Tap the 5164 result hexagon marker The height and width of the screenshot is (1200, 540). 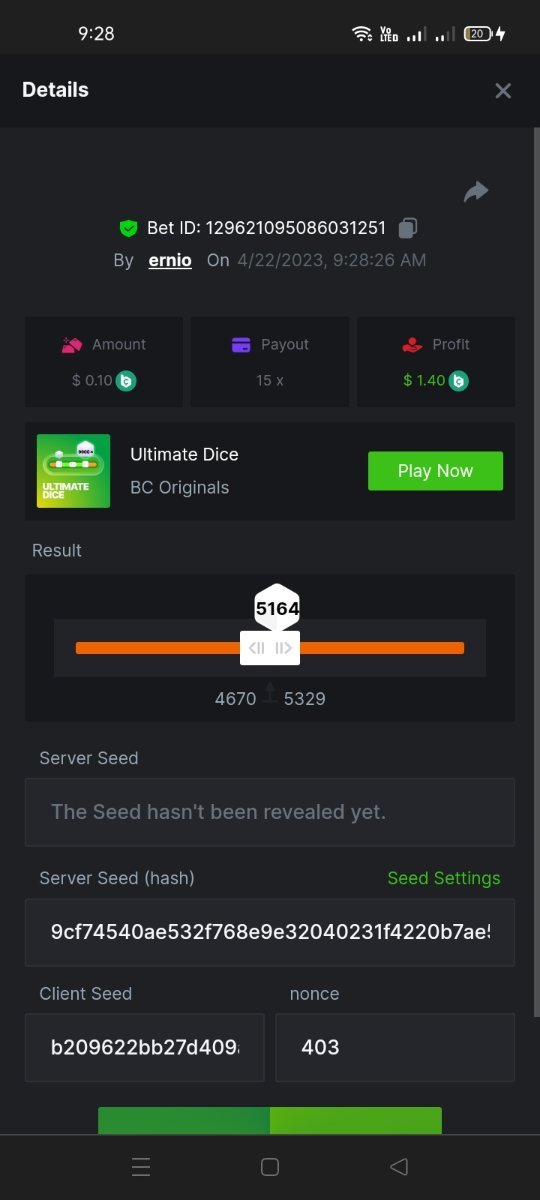[x=277, y=608]
